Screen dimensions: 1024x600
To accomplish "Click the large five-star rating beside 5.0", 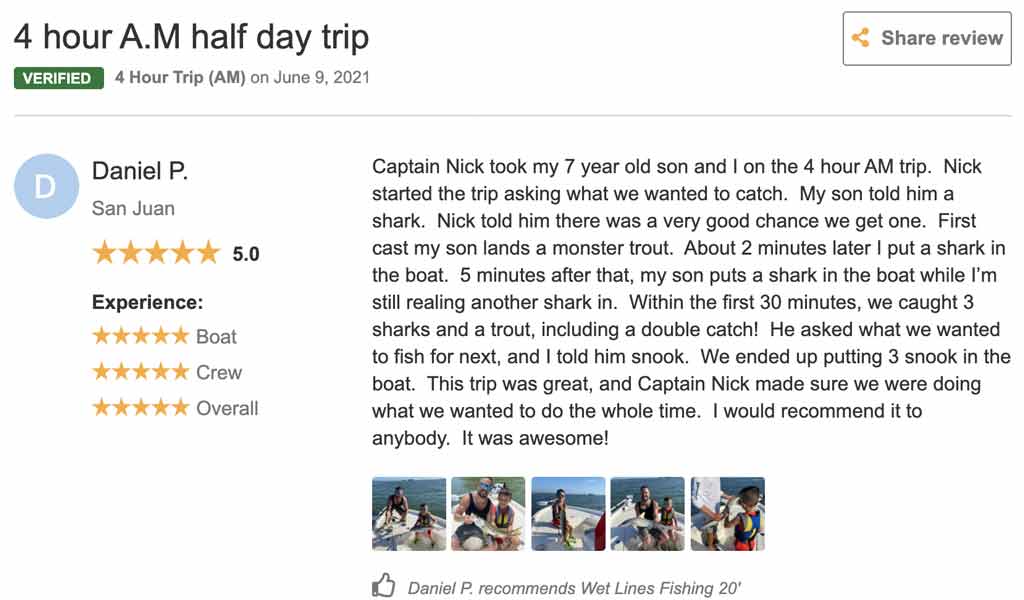I will pos(155,253).
